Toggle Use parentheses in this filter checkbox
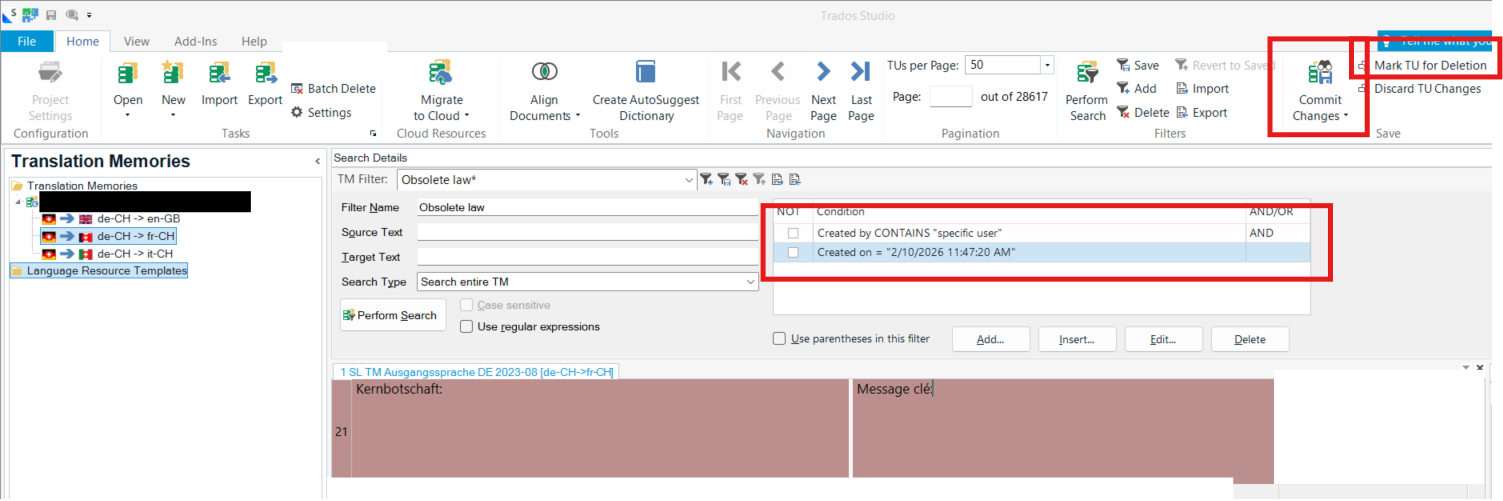The image size is (1503, 501). (x=779, y=339)
